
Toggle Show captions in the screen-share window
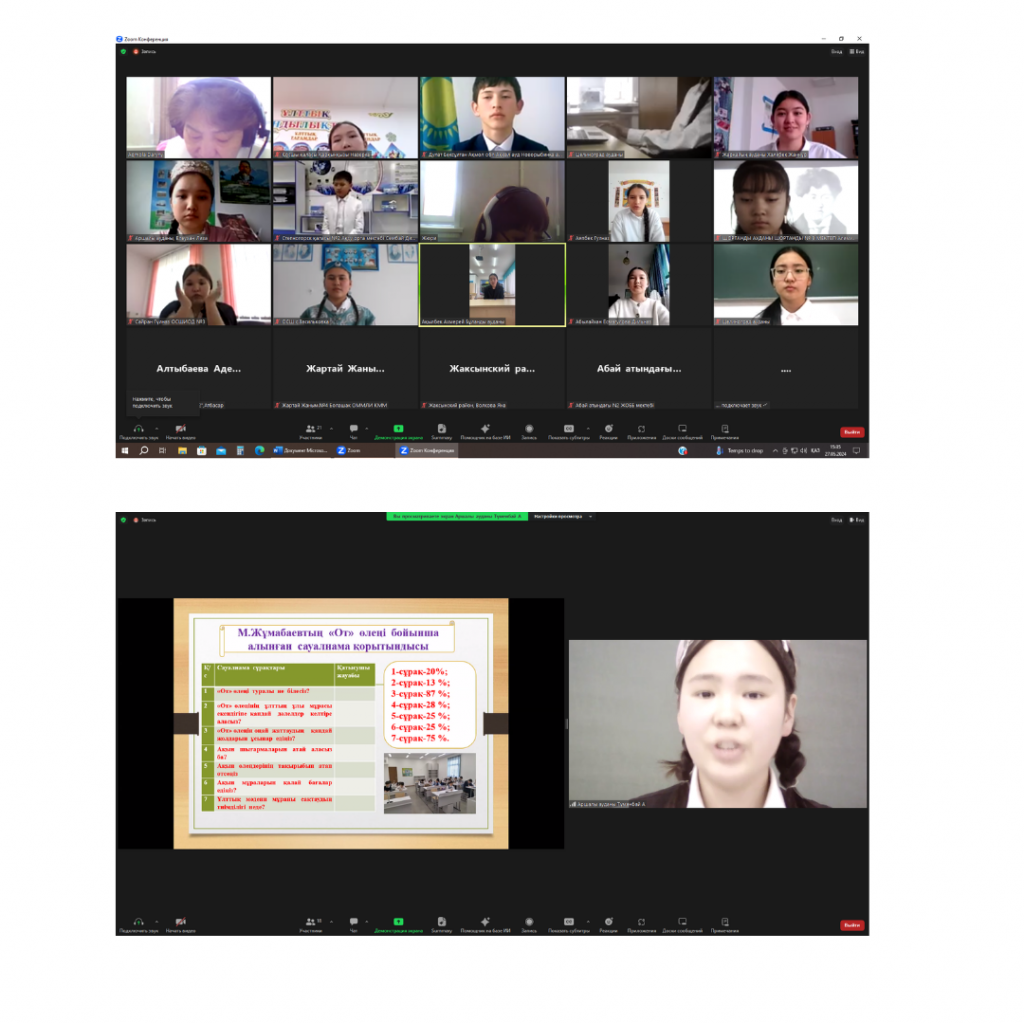pyautogui.click(x=569, y=925)
